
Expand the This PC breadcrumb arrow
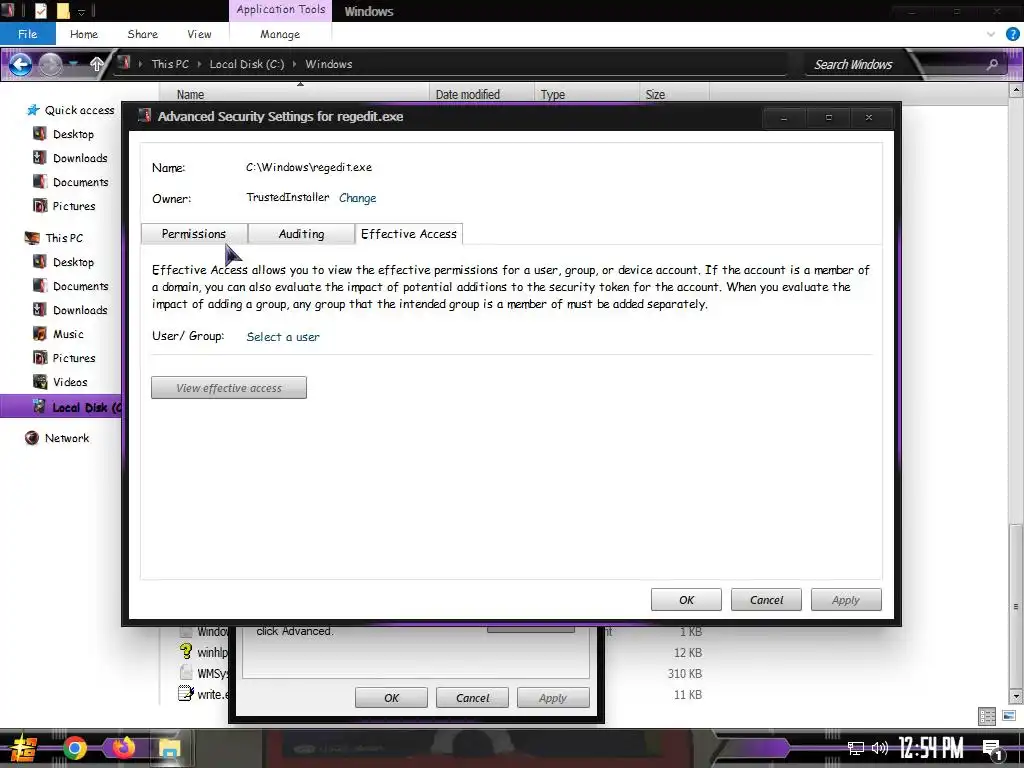pyautogui.click(x=200, y=64)
